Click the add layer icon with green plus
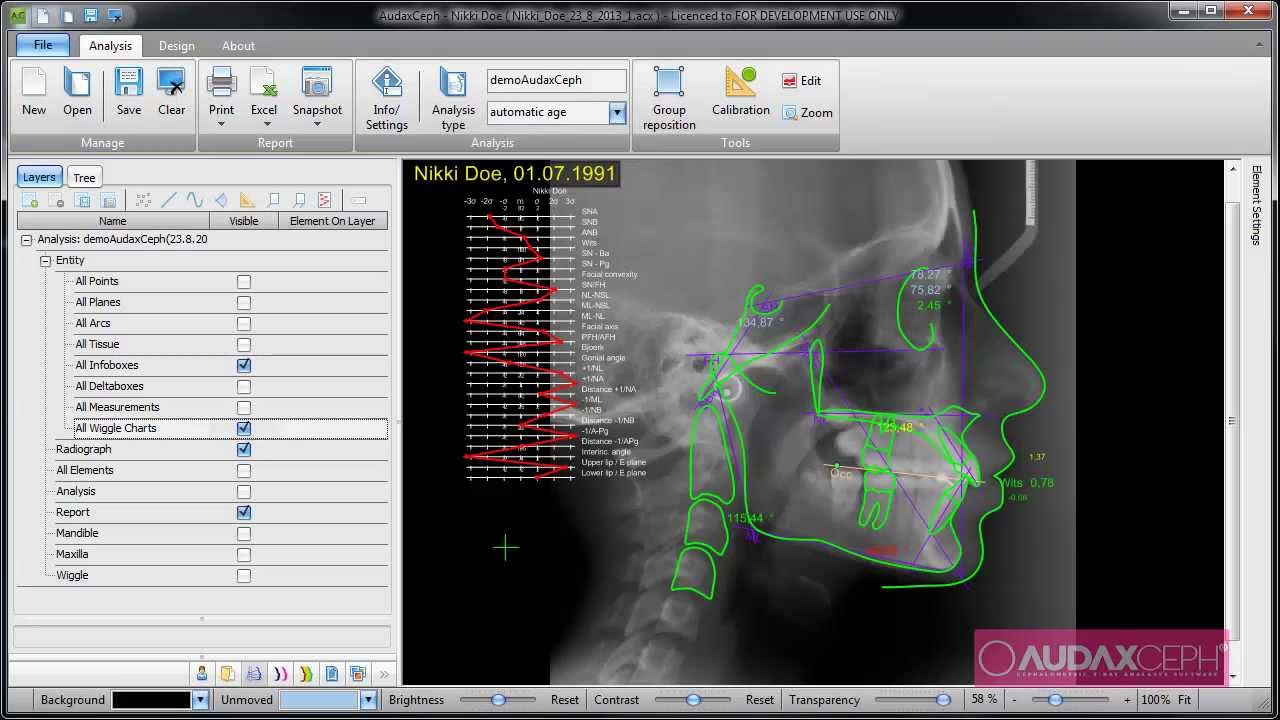The width and height of the screenshot is (1280, 720). click(x=30, y=200)
